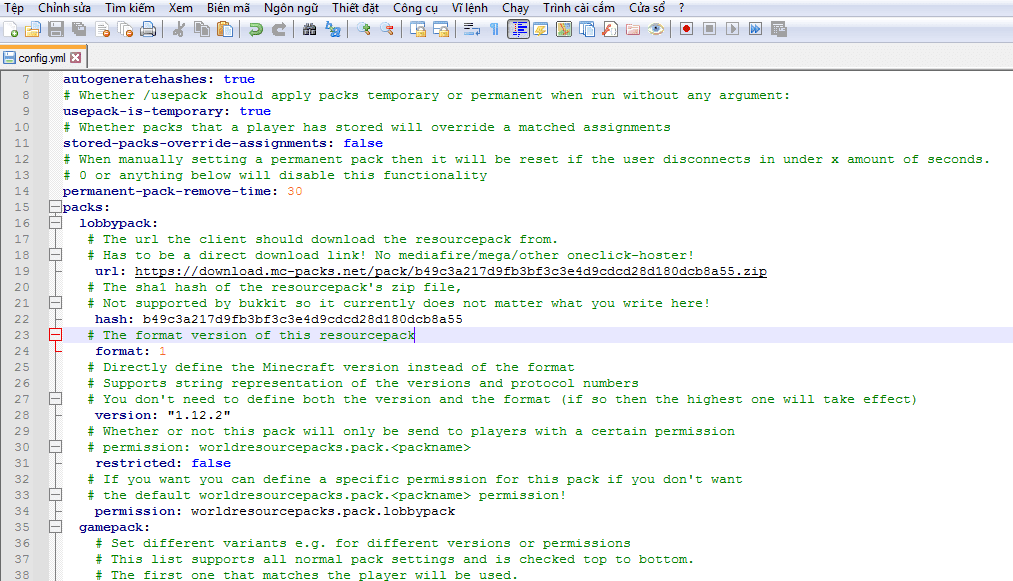The image size is (1013, 581).
Task: Create a new file with the New icon
Action: click(x=11, y=30)
